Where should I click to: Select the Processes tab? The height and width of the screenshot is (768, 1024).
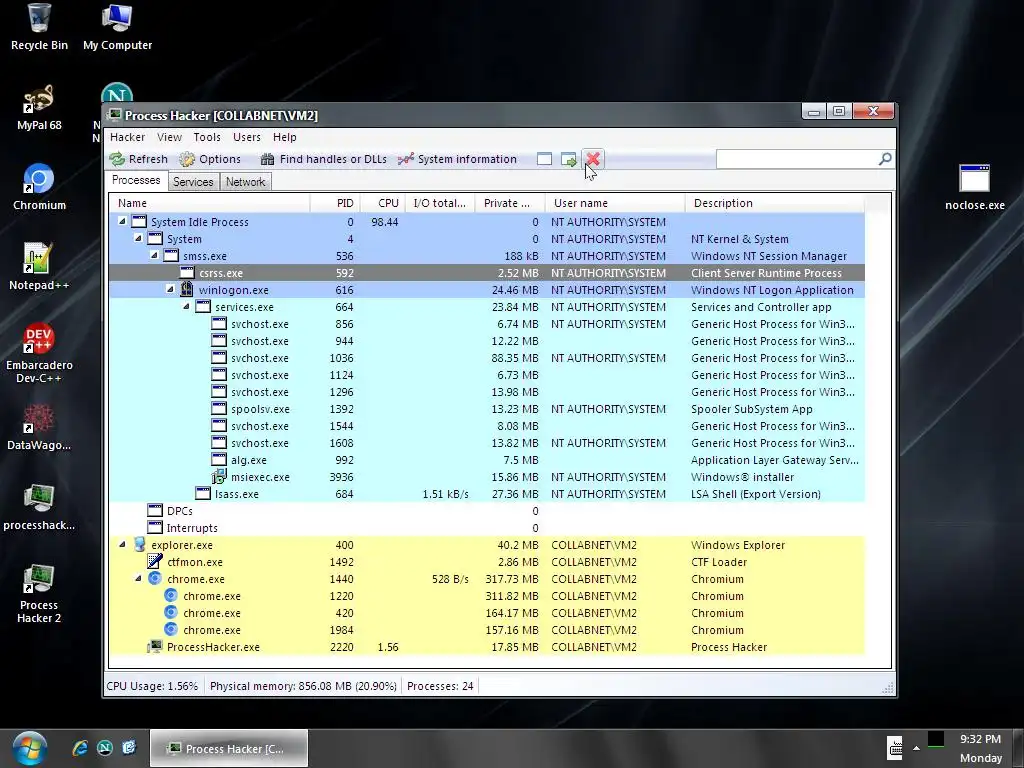point(136,180)
